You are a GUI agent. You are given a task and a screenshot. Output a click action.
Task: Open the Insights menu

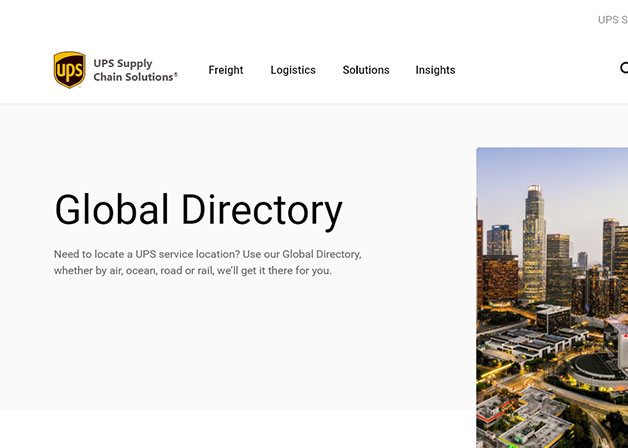point(435,70)
